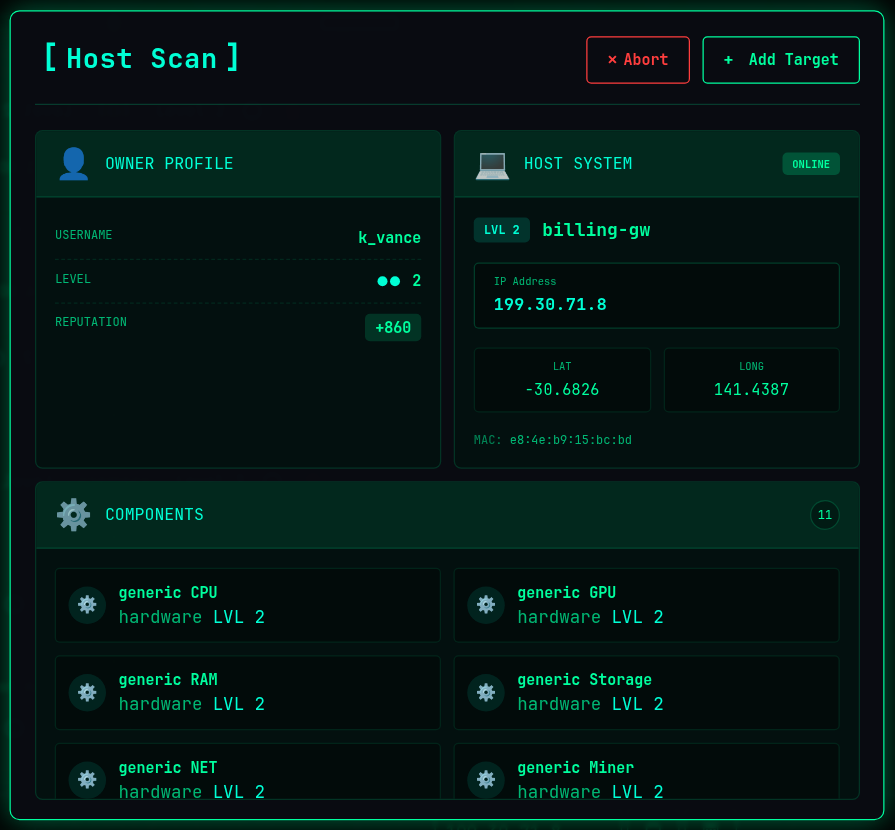This screenshot has width=895, height=830.
Task: Select the generic NET label
Action: (168, 768)
